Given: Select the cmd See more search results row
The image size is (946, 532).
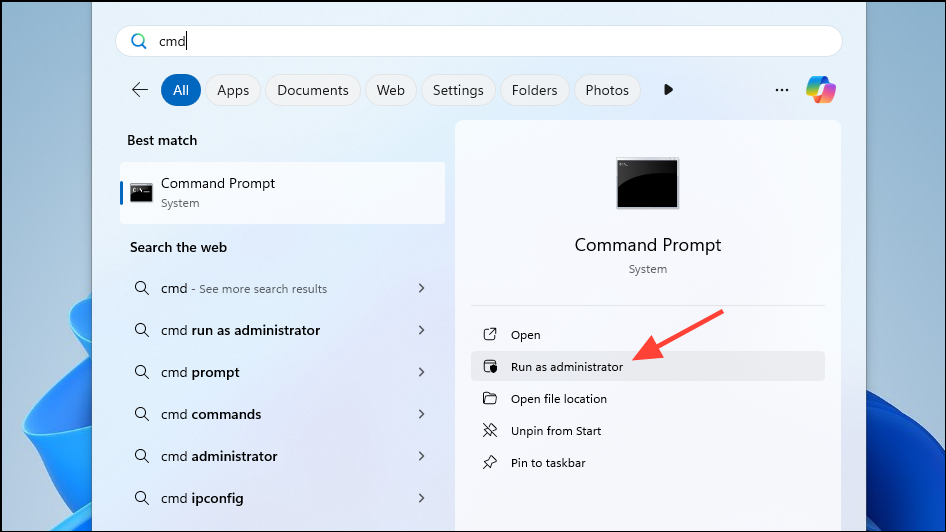Looking at the screenshot, I should [x=282, y=288].
